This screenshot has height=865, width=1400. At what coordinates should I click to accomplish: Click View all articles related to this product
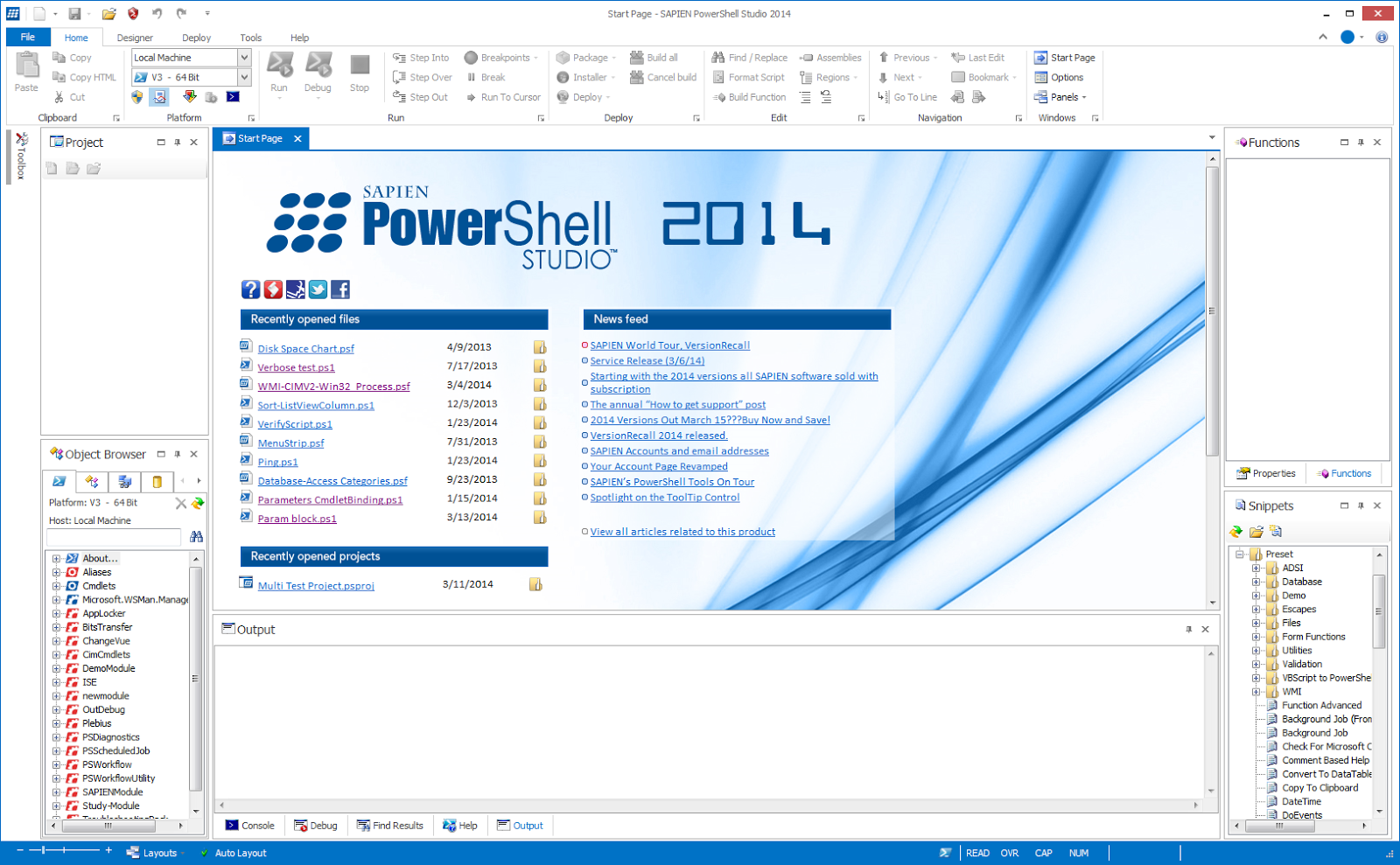point(682,532)
